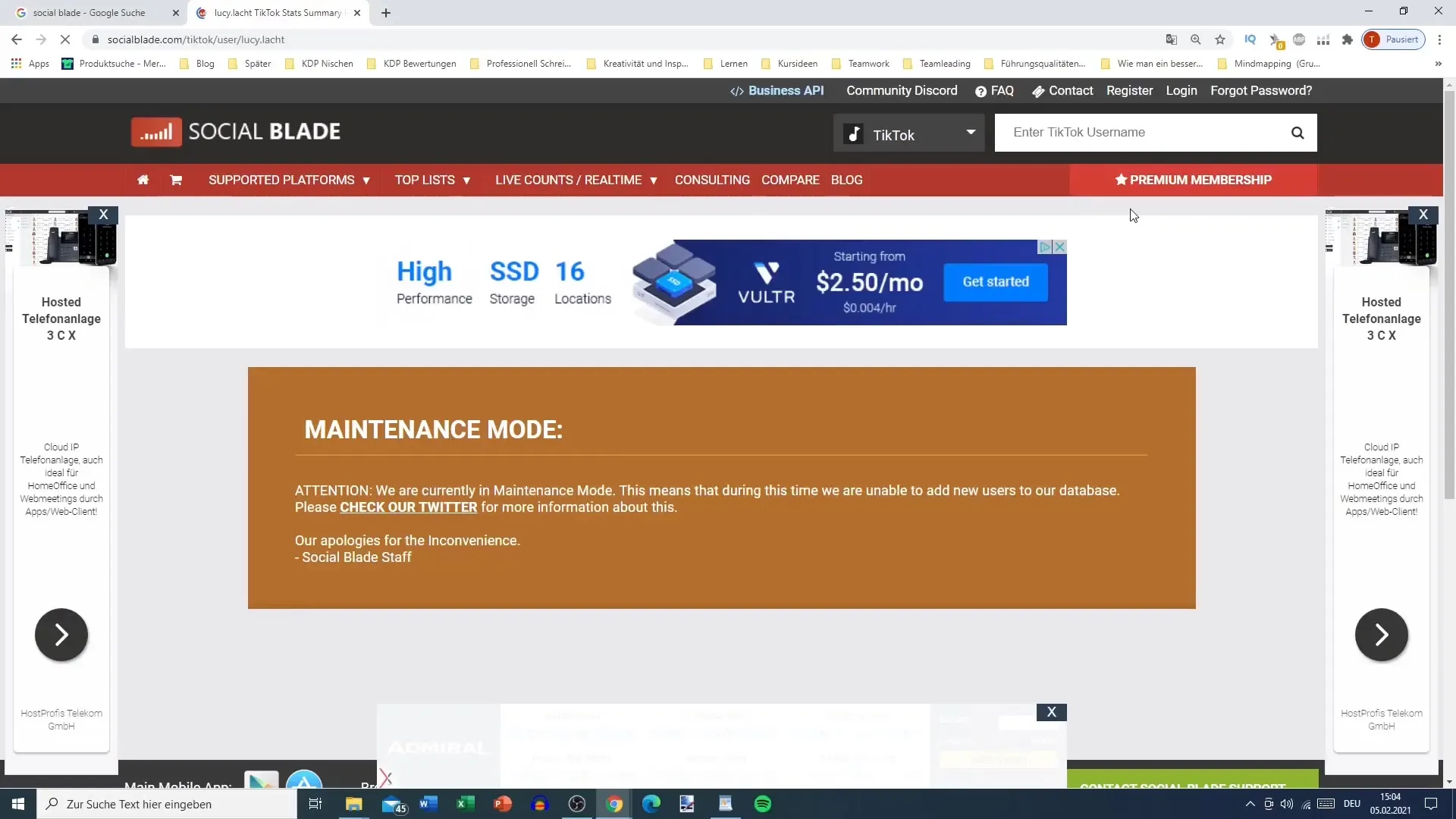Click the Windows search box

click(x=167, y=804)
